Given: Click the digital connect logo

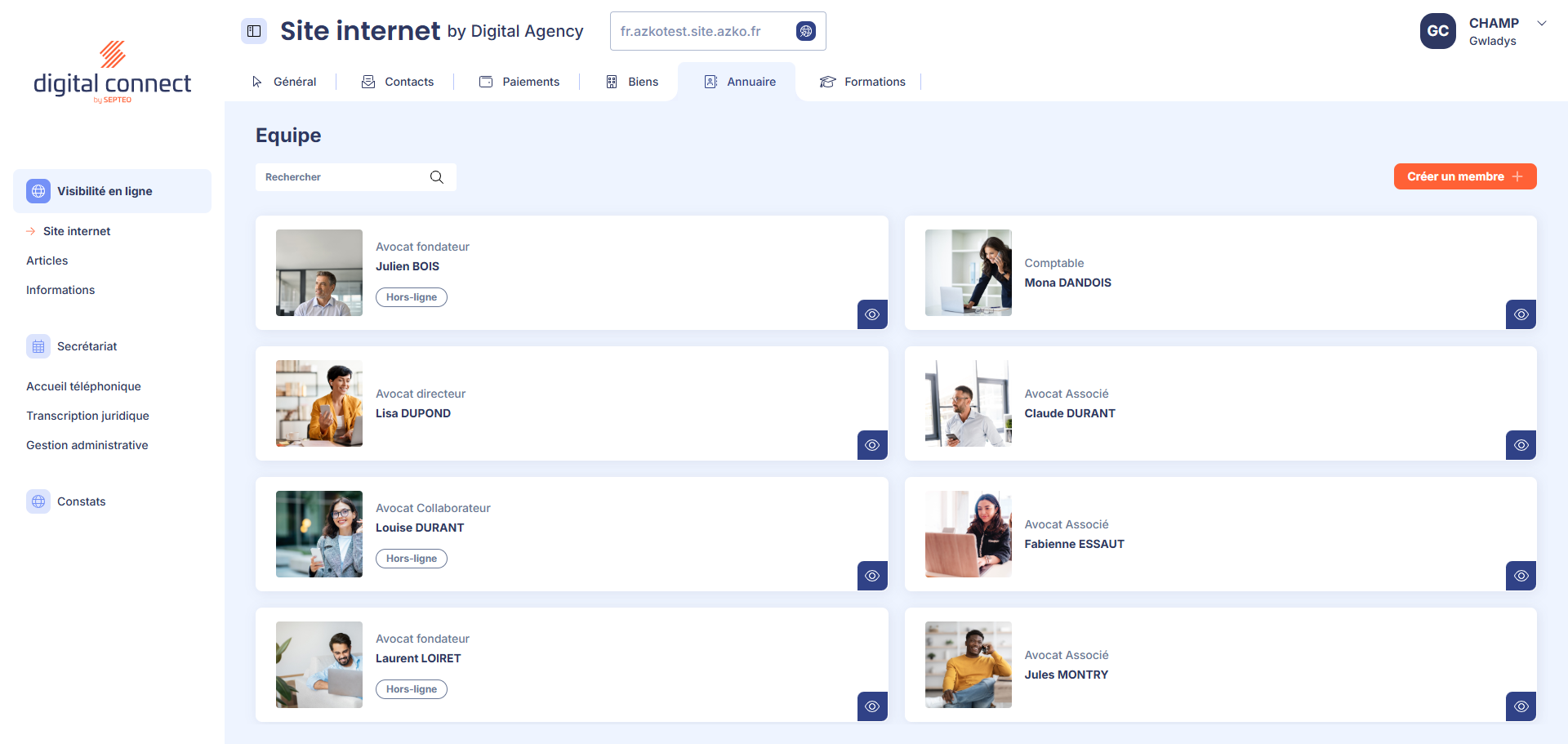Looking at the screenshot, I should coord(112,74).
